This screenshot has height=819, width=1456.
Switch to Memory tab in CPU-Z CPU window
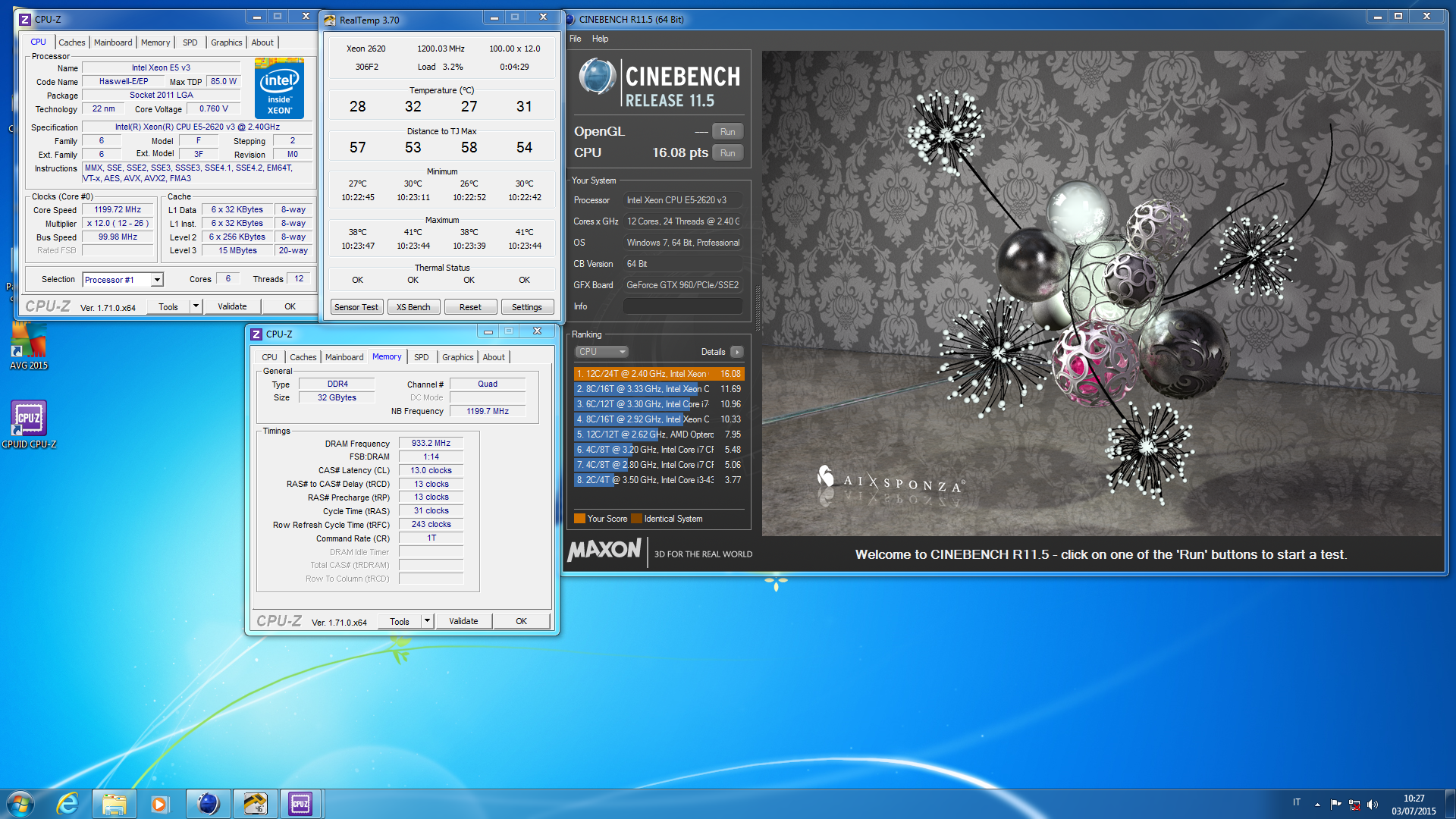155,42
